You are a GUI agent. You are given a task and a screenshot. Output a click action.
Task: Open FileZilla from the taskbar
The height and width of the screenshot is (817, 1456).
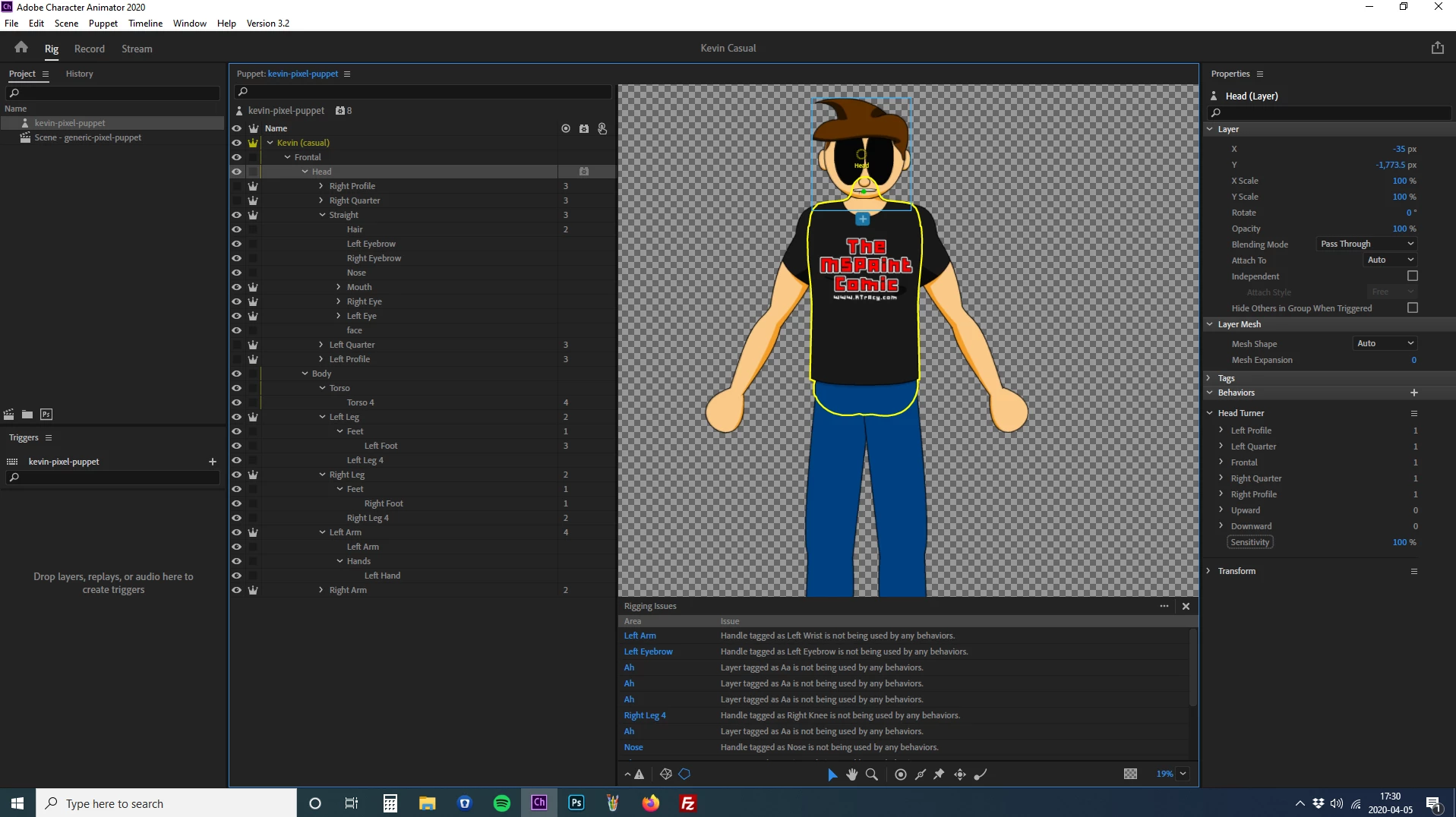point(688,803)
